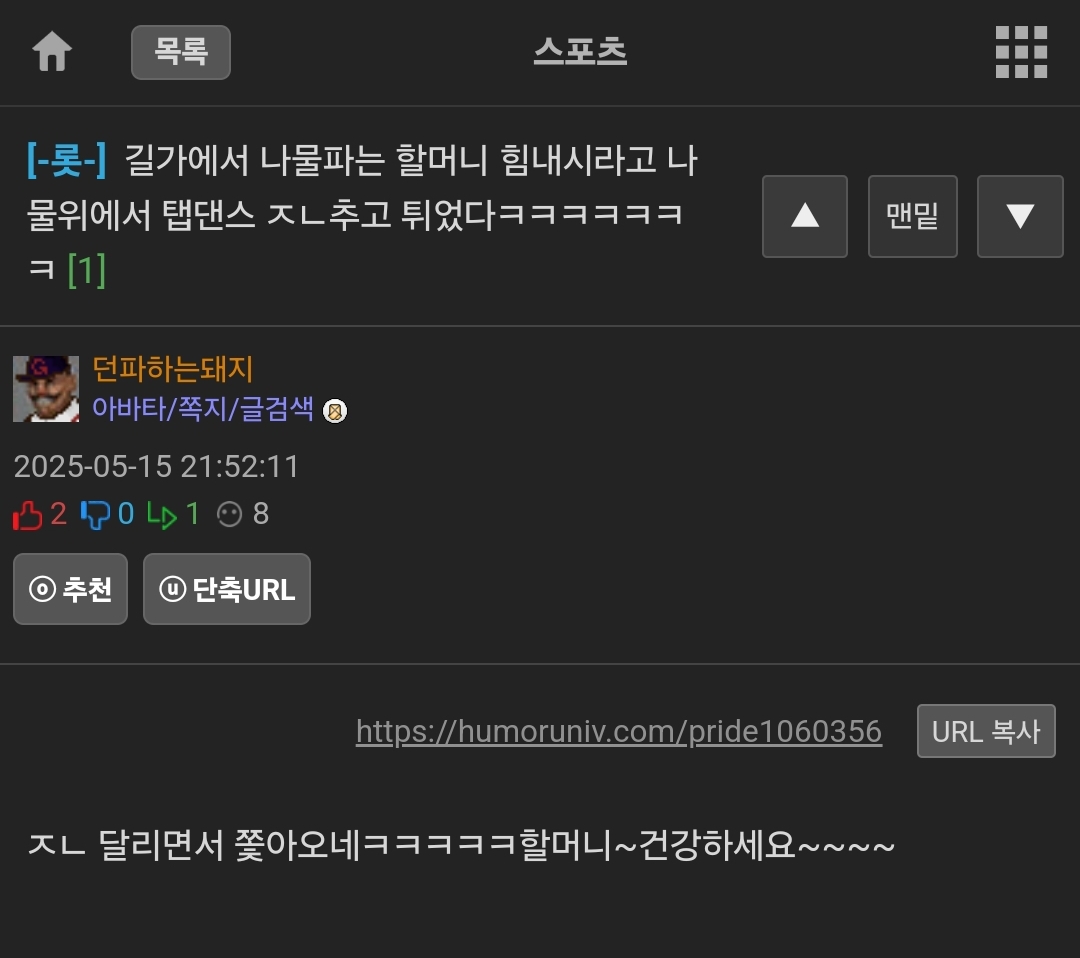
Task: Return to list with 목록 button
Action: click(x=180, y=52)
